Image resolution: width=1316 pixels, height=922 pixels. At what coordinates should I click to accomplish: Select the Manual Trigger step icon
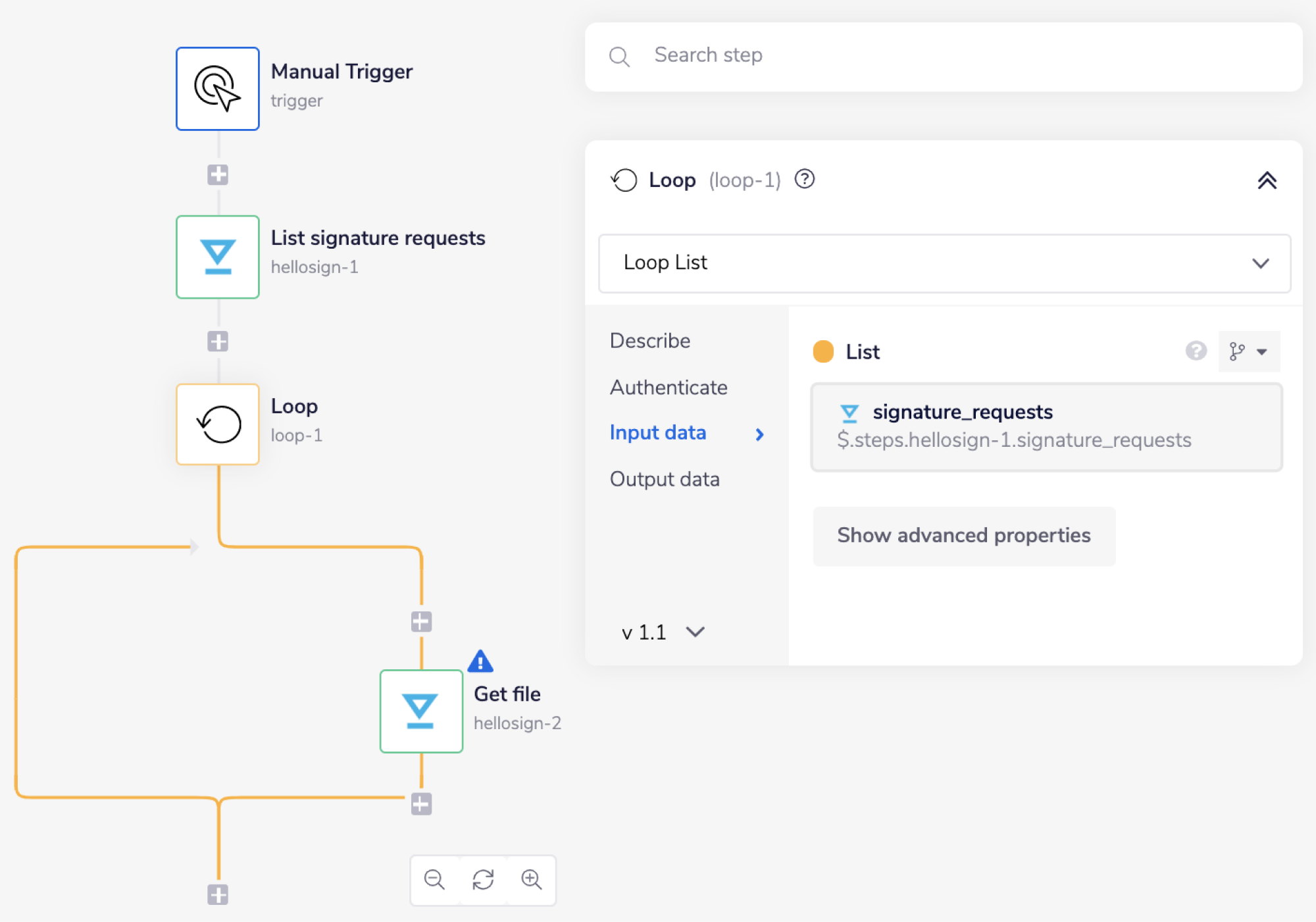pos(218,89)
